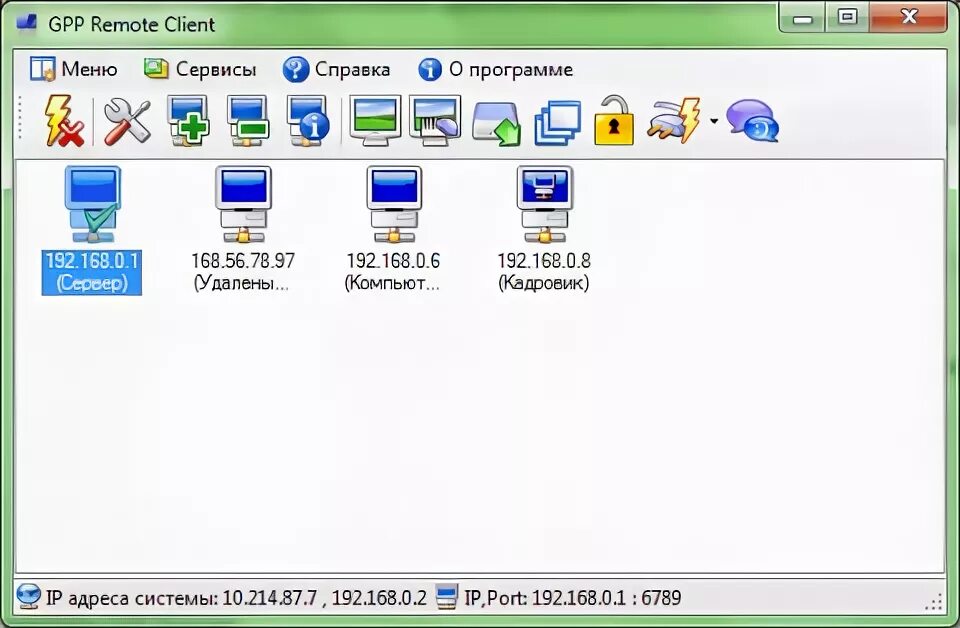960x628 pixels.
Task: Select the 168.56.78.97 (Удалены...) computer
Action: [x=242, y=231]
